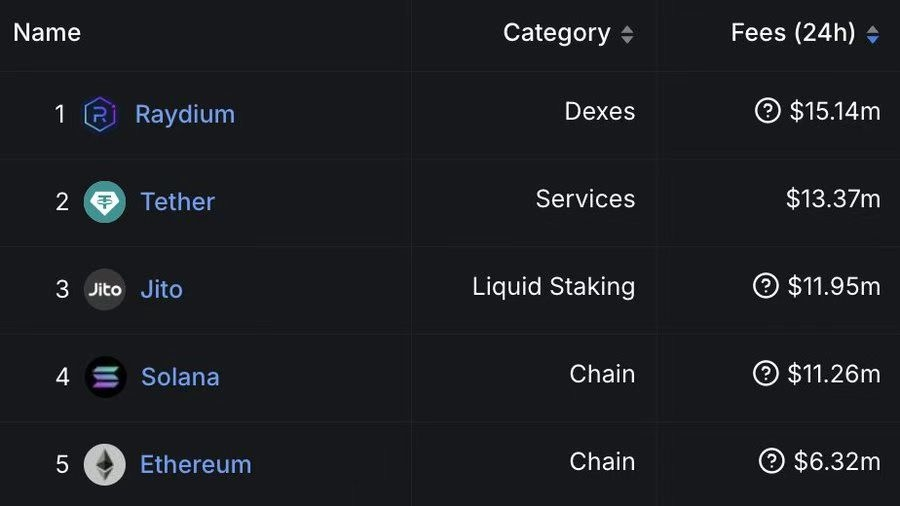
Task: Toggle sort arrows next to Category header
Action: 627,34
